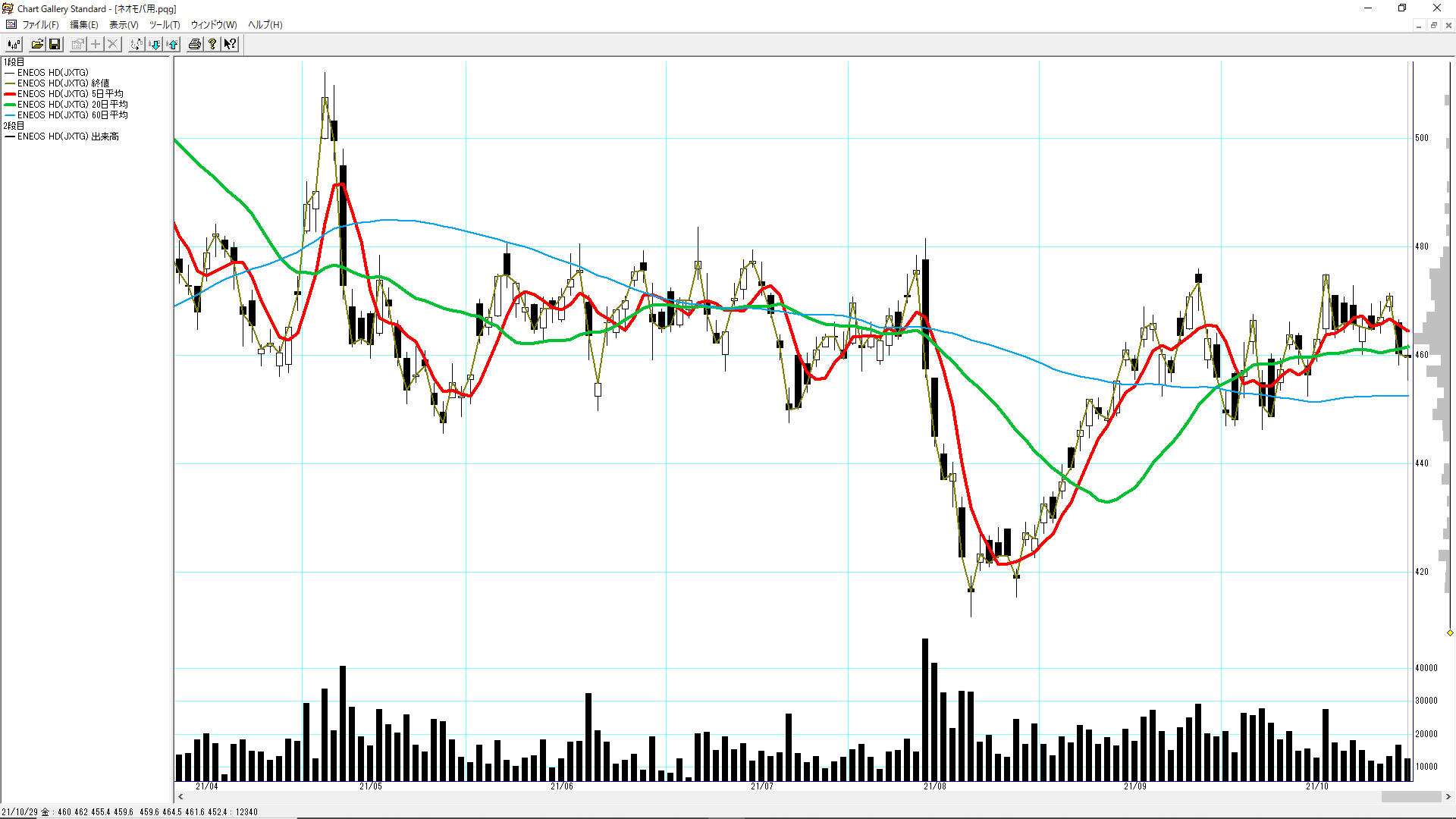Click the cyan down arrow toolbar icon
The height and width of the screenshot is (819, 1456).
point(155,44)
